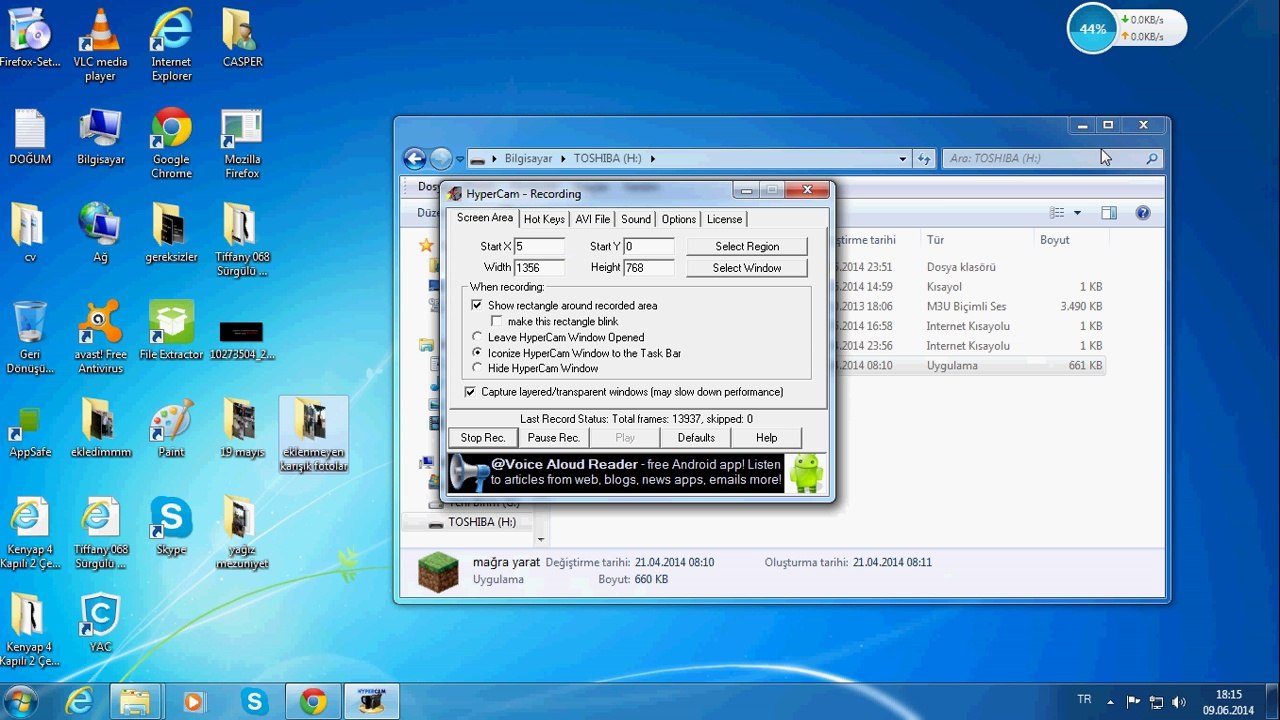Select the YAC desktop shortcut

coord(100,623)
